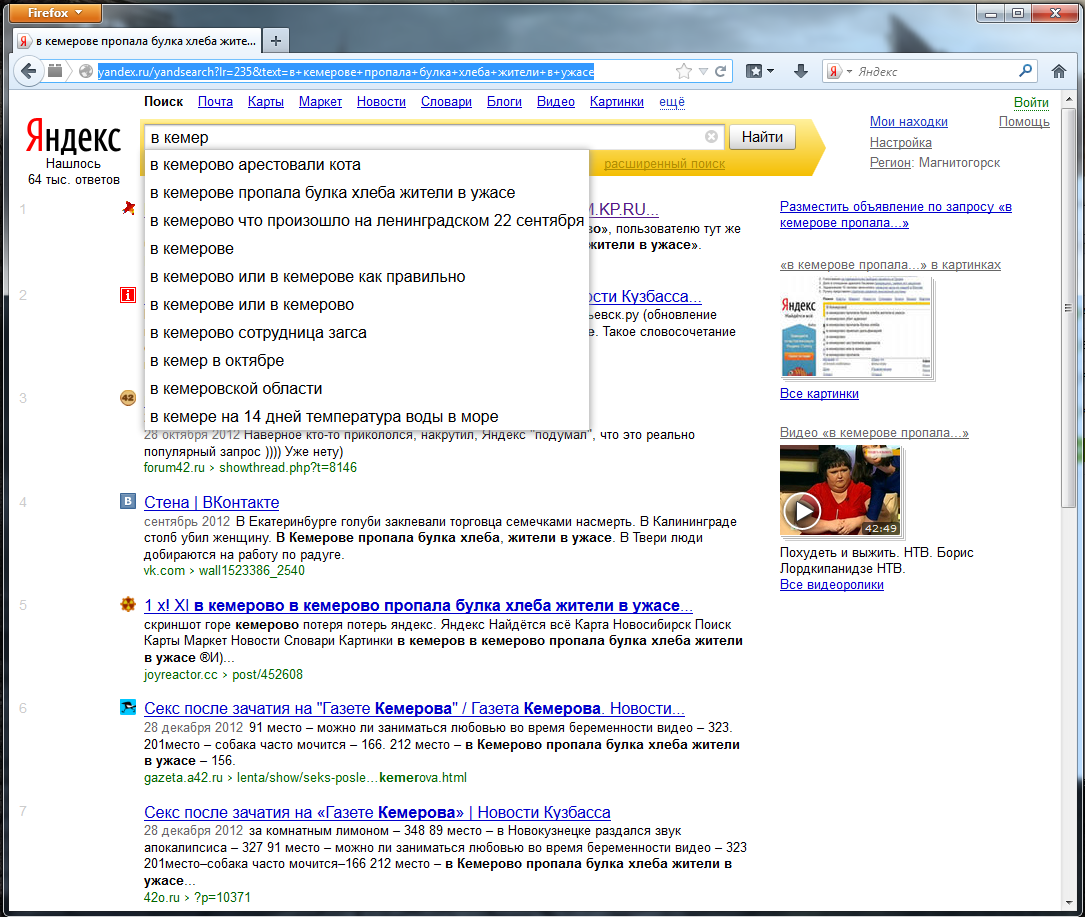This screenshot has height=918, width=1087.
Task: Open the Новости link
Action: [381, 102]
